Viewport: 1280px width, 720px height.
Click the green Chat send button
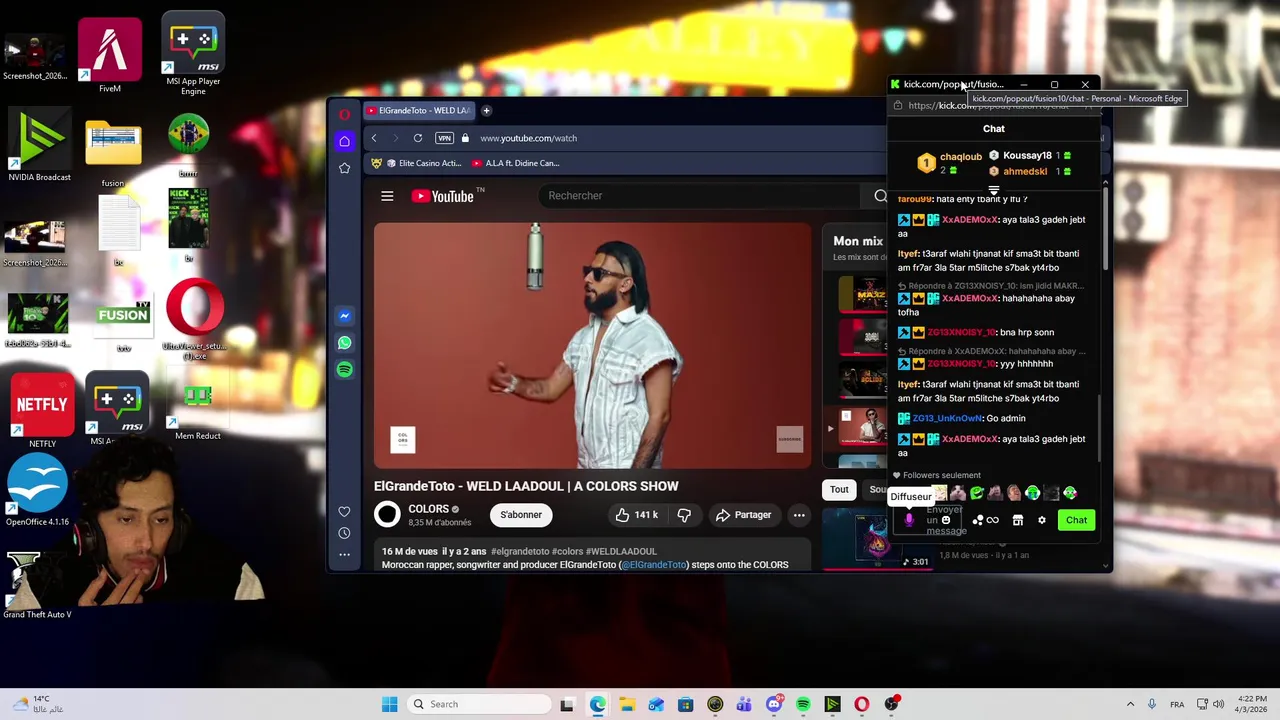1076,520
